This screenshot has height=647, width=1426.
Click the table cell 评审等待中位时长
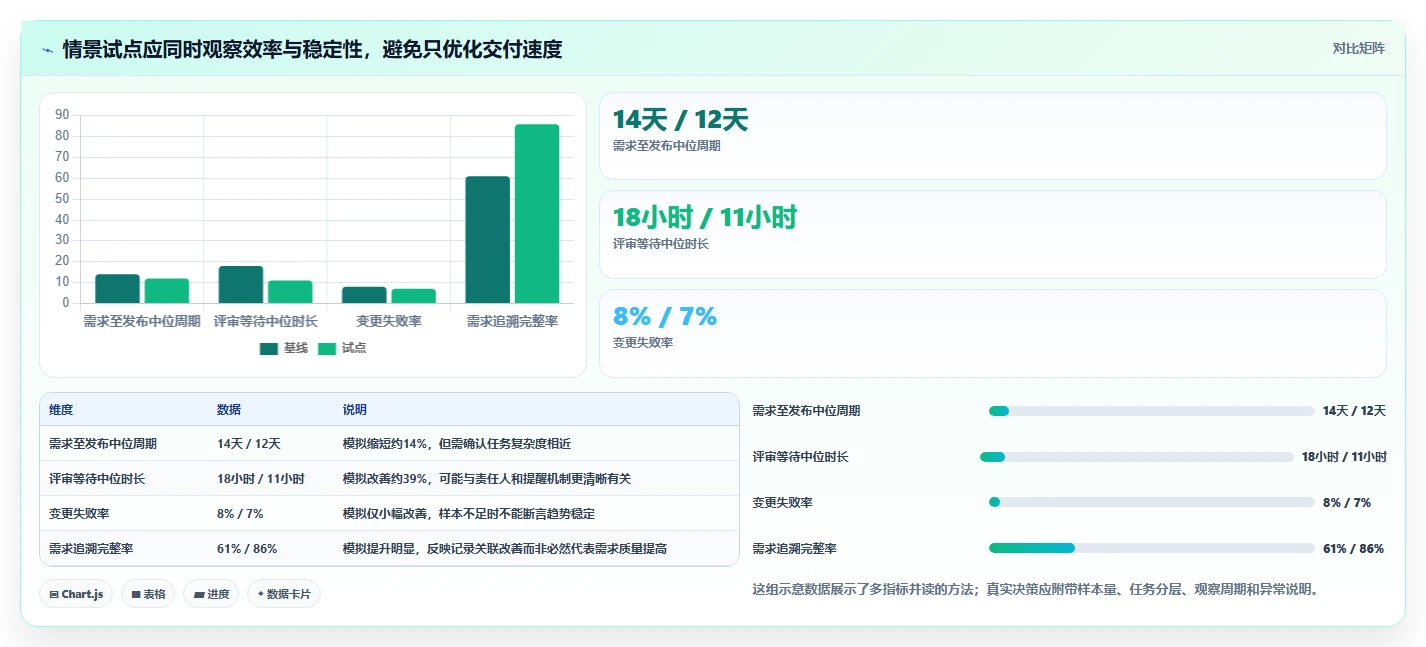tap(97, 479)
